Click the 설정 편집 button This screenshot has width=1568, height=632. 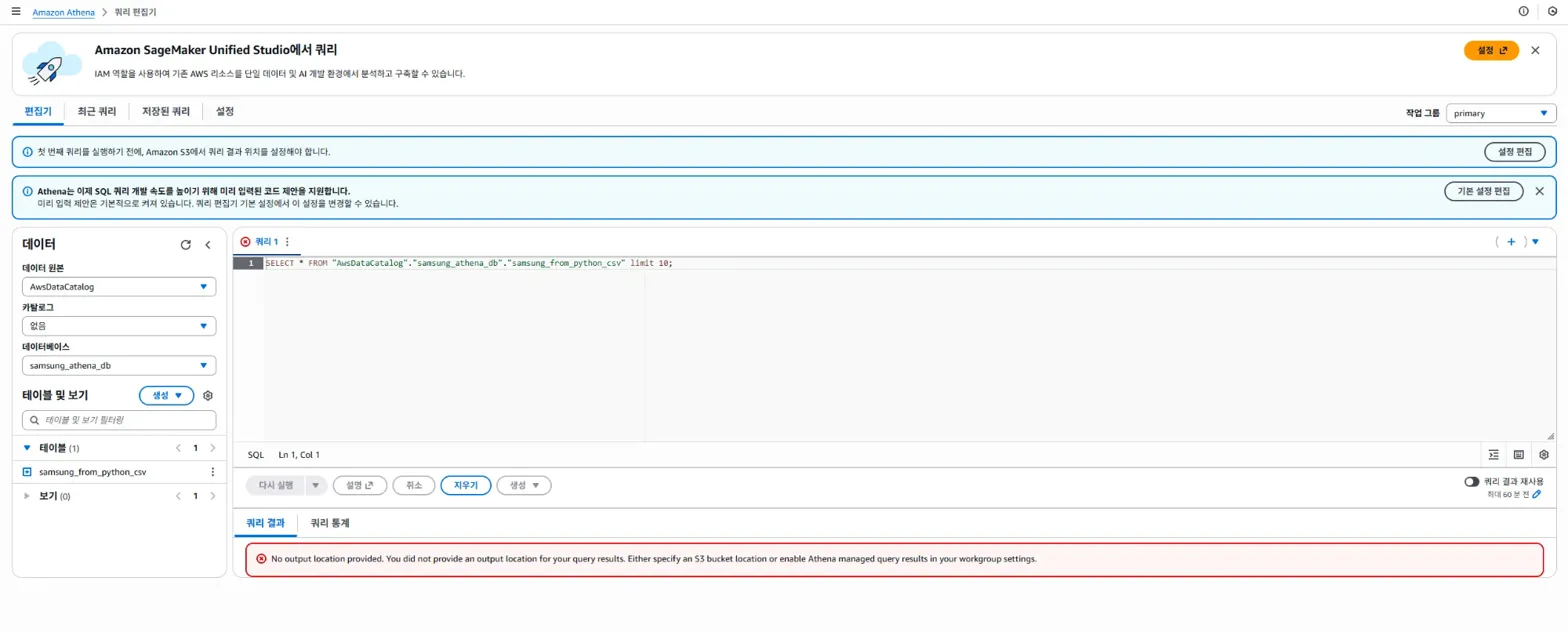coord(1514,152)
